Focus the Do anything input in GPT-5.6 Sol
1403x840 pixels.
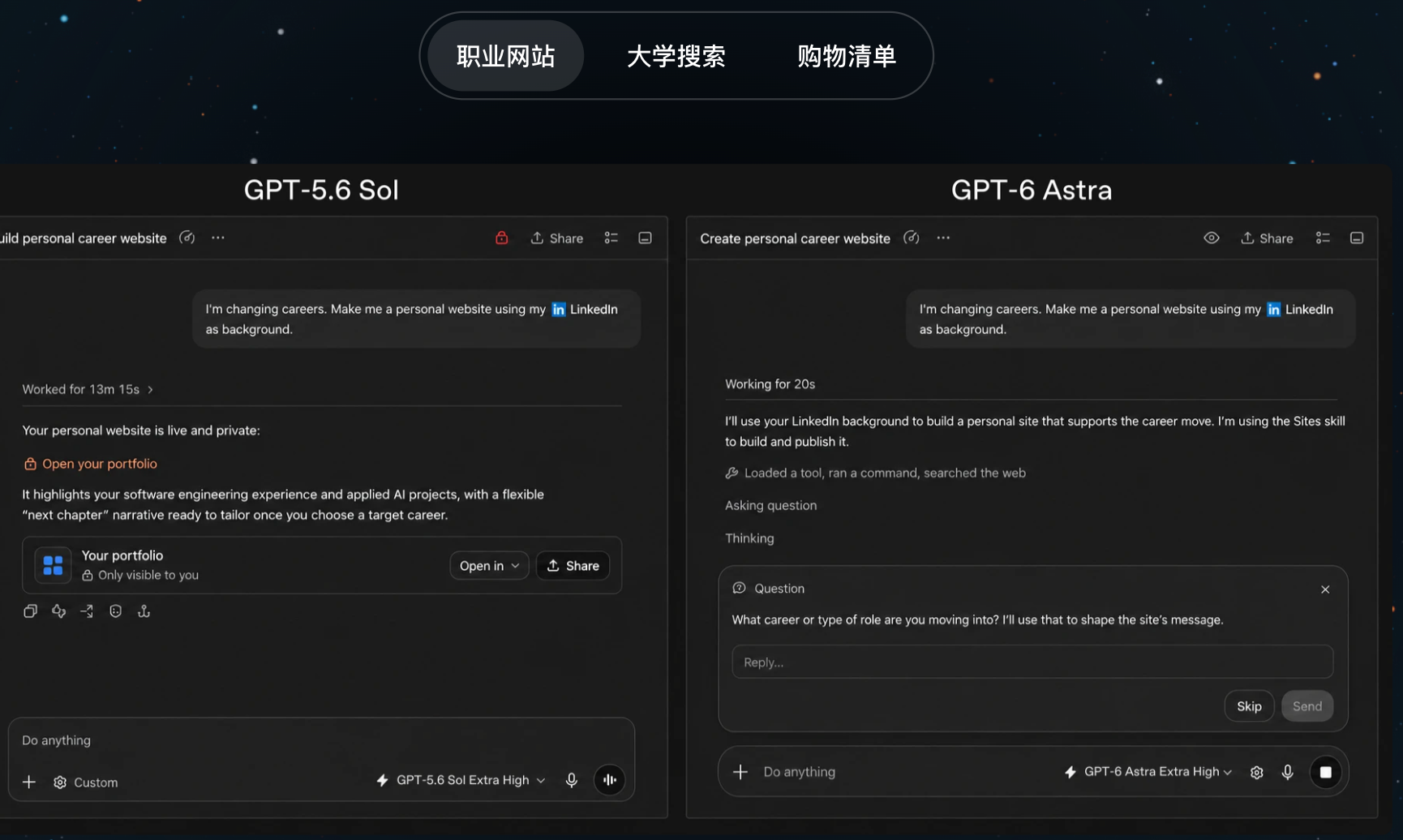[x=321, y=740]
